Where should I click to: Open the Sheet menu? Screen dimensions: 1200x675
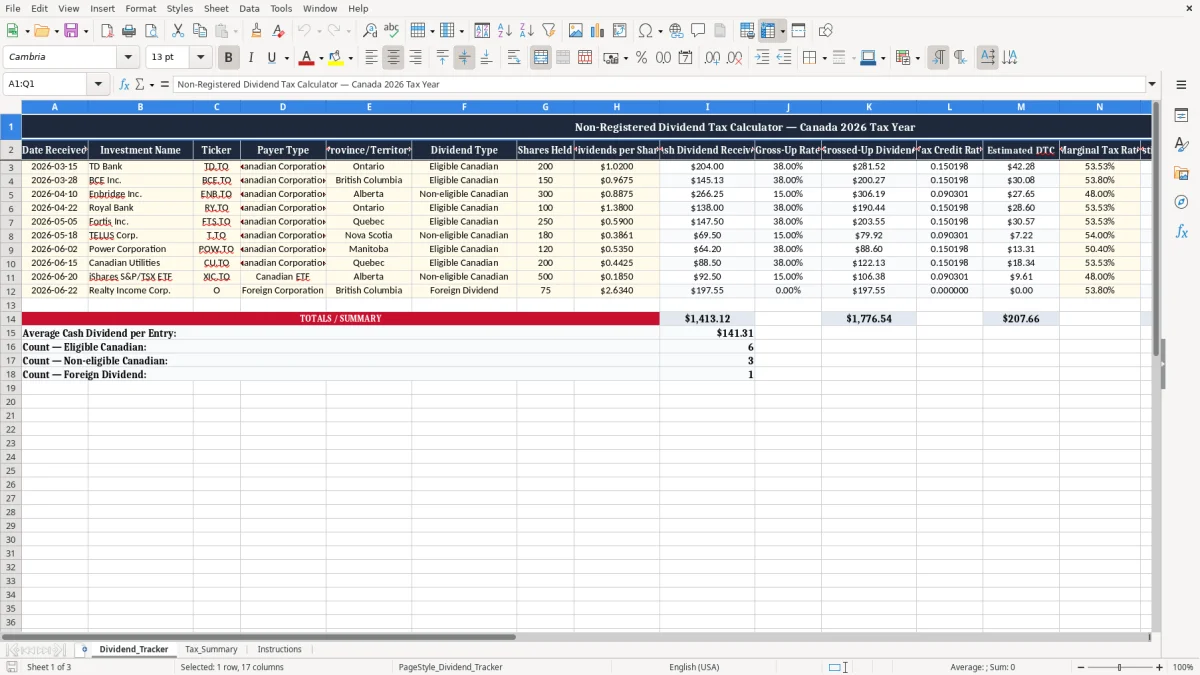pos(216,8)
